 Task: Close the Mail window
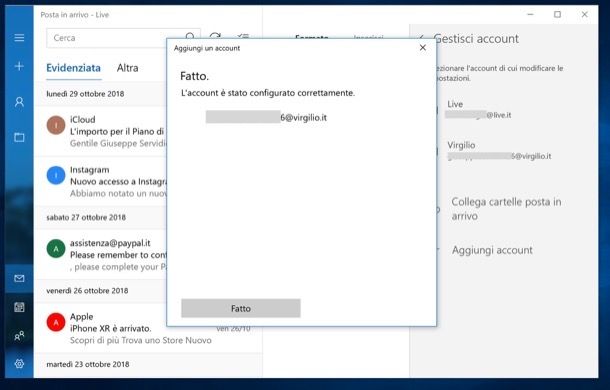click(x=585, y=14)
